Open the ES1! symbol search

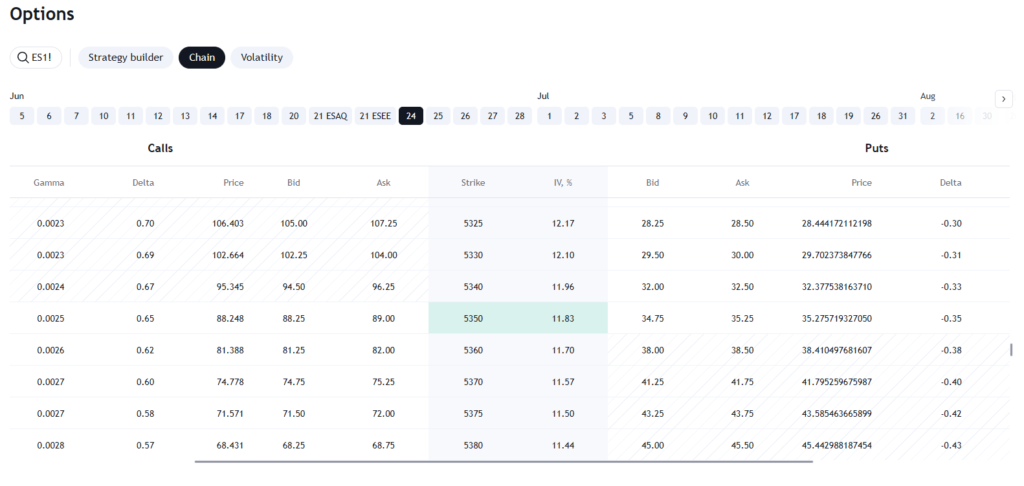click(x=35, y=57)
